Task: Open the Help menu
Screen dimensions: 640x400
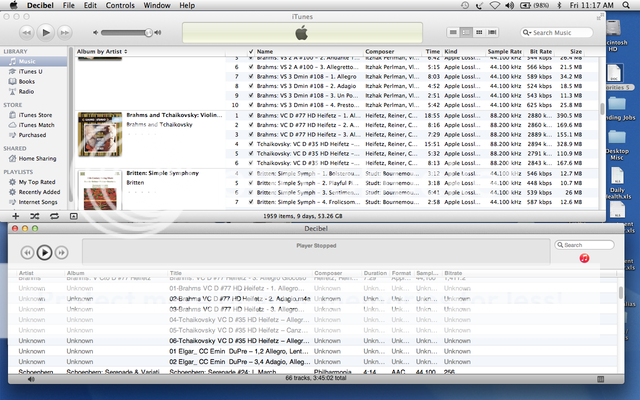Action: pyautogui.click(x=187, y=5)
